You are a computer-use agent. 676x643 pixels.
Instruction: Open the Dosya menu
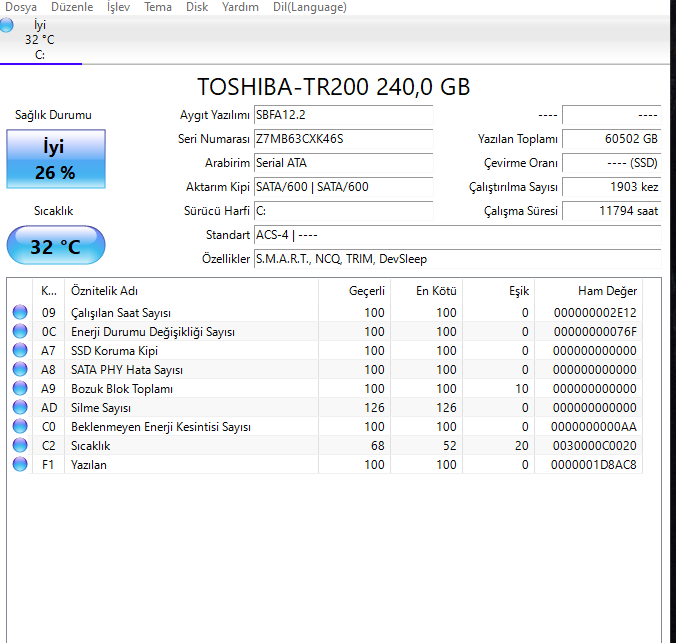pyautogui.click(x=21, y=7)
